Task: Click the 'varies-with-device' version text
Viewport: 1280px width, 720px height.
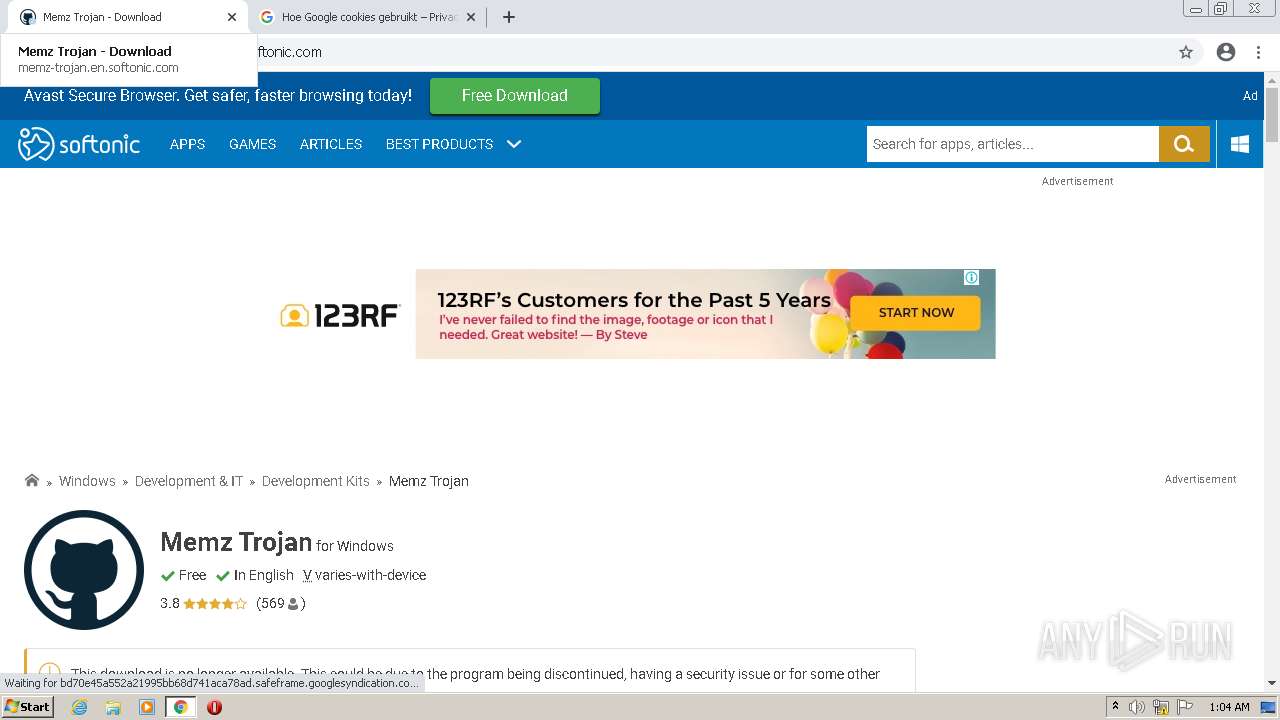Action: click(370, 575)
